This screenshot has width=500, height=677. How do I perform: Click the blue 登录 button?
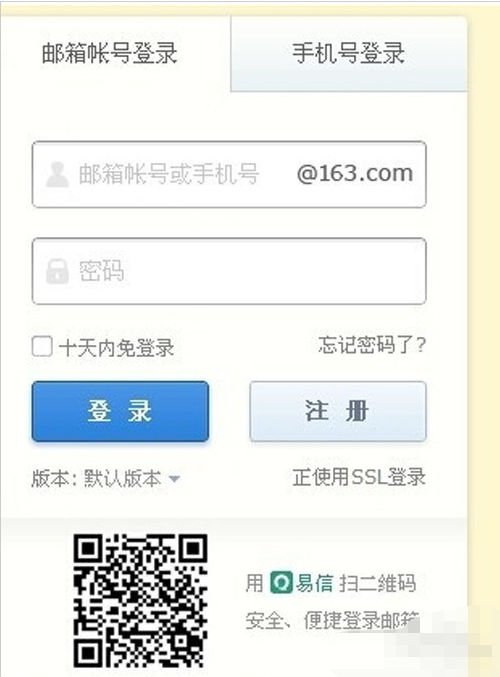[x=120, y=411]
